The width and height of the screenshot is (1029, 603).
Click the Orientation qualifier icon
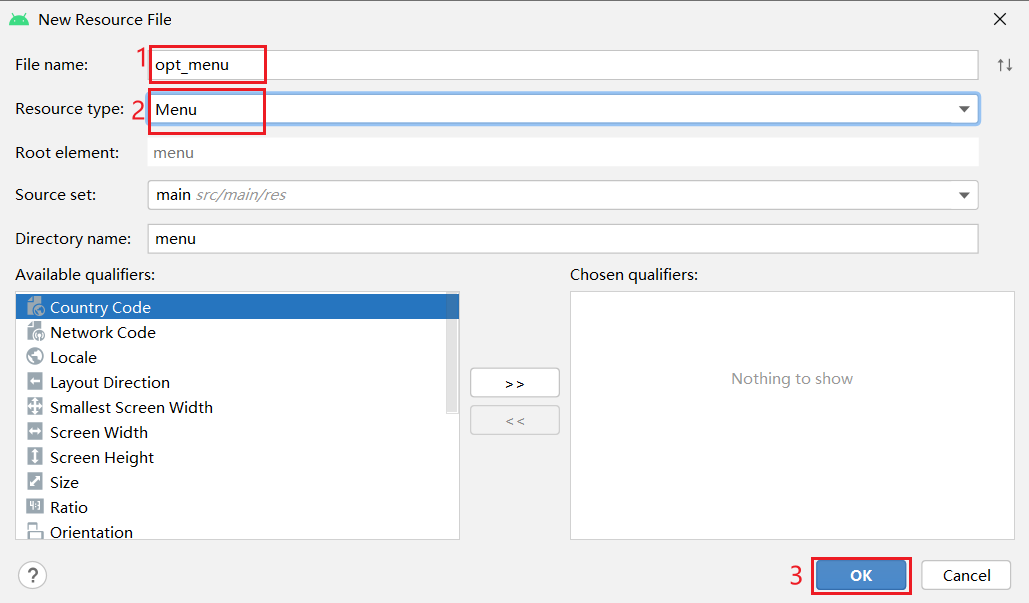click(x=35, y=530)
